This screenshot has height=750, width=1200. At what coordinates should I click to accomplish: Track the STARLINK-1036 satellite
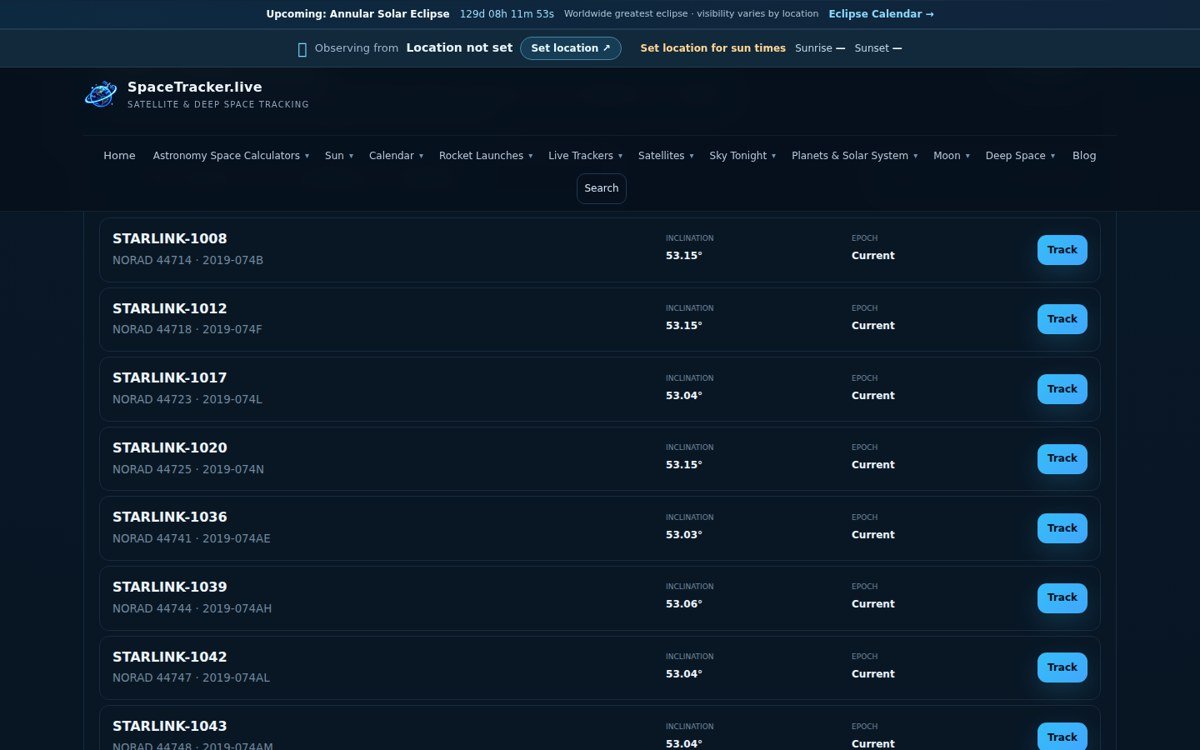click(1062, 528)
